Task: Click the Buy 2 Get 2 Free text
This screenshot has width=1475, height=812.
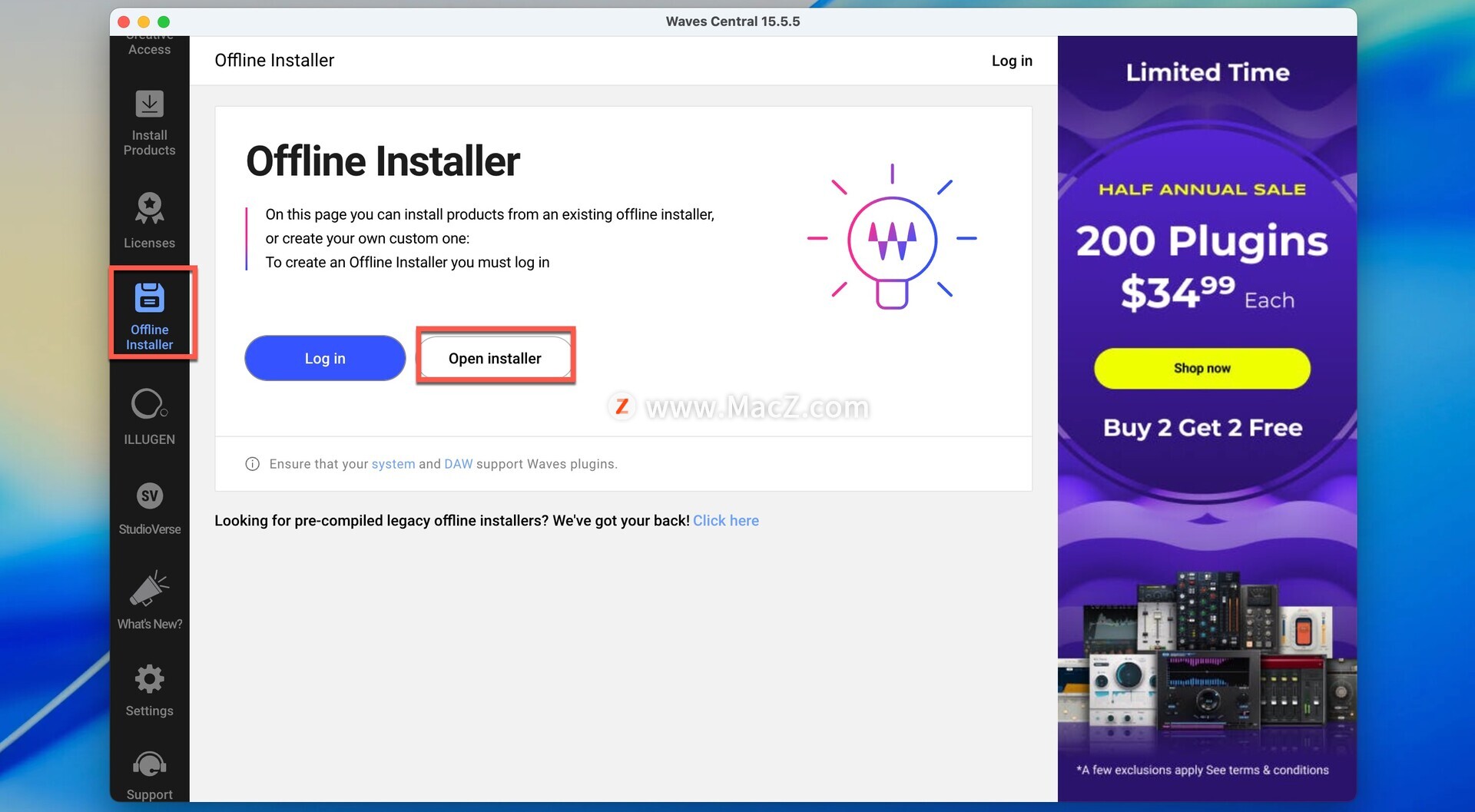Action: (1202, 427)
